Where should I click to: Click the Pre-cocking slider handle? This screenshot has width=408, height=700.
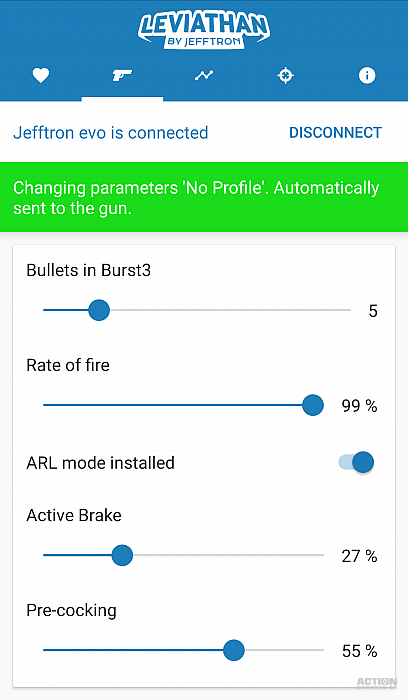pyautogui.click(x=233, y=650)
